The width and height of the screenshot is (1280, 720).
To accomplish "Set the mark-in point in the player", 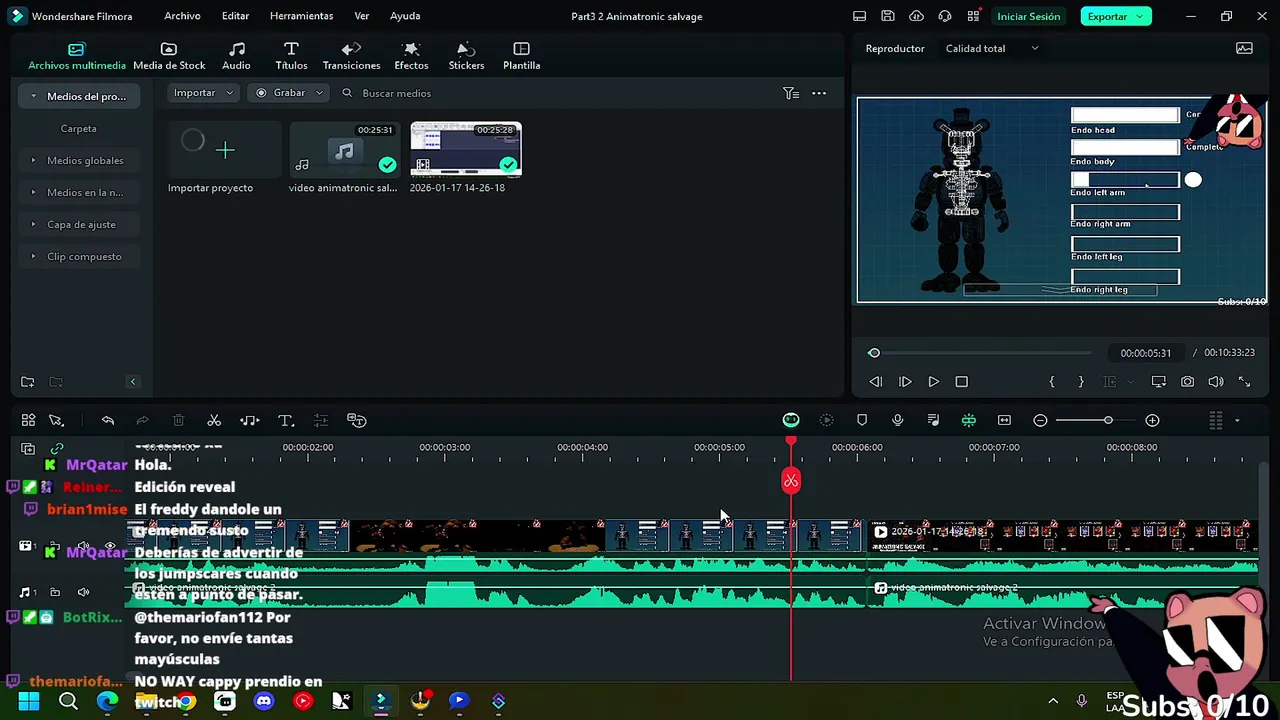I will 1052,382.
